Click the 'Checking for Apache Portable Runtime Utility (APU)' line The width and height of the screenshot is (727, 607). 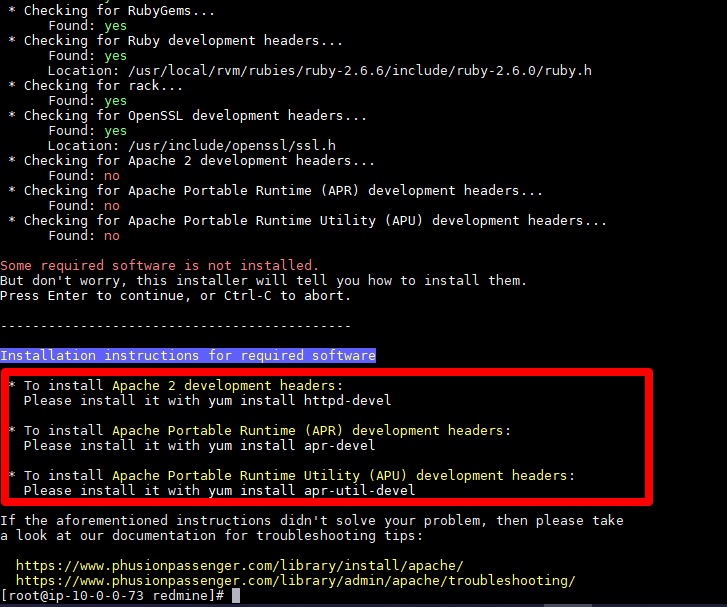[307, 221]
